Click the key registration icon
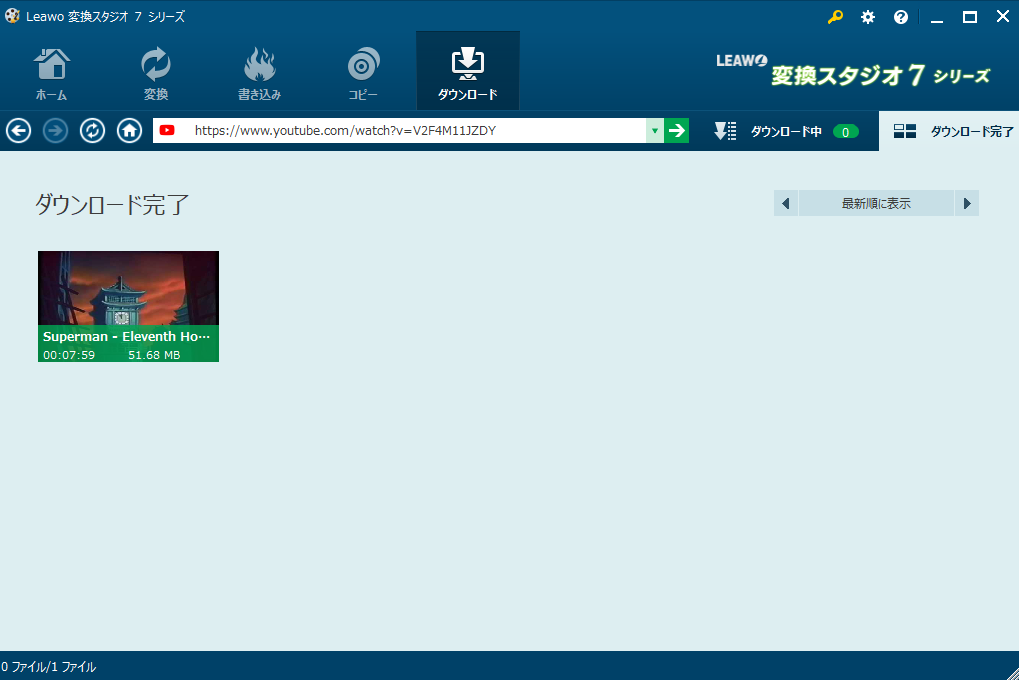This screenshot has height=680, width=1019. click(835, 17)
